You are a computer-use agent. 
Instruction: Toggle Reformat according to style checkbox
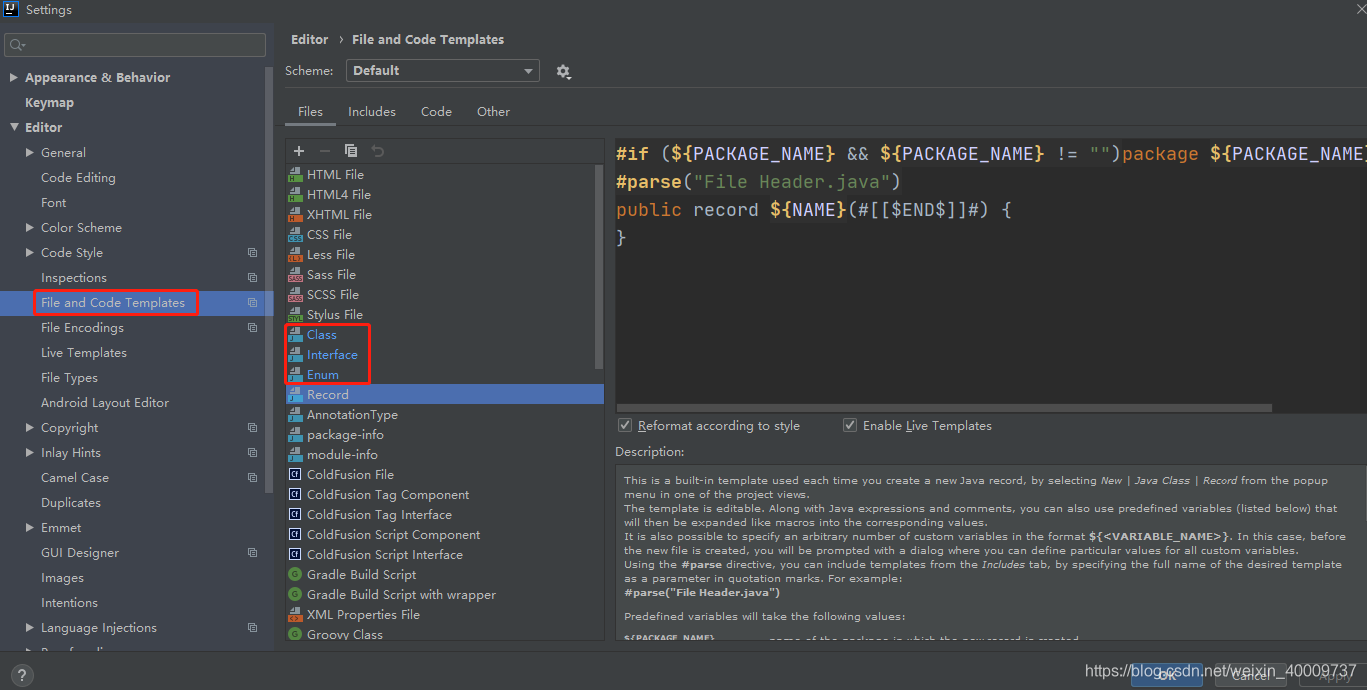pos(625,425)
